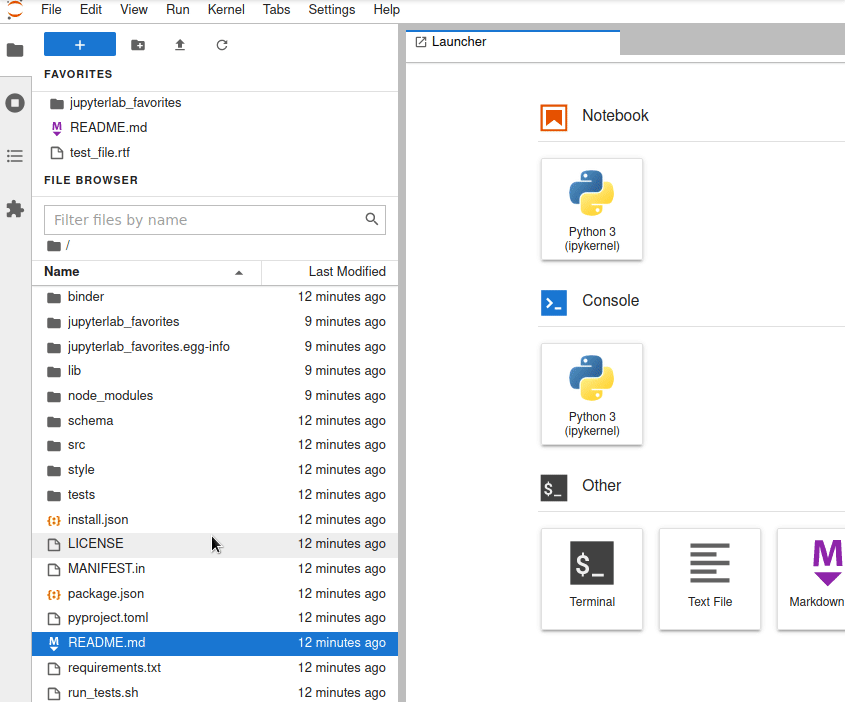Select requirements.txt file

214,668
